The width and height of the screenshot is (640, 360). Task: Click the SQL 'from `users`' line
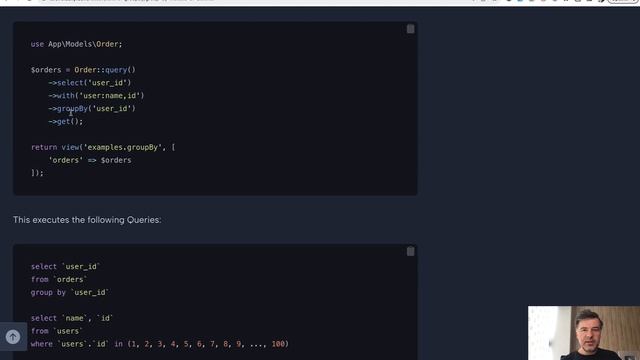coord(57,331)
